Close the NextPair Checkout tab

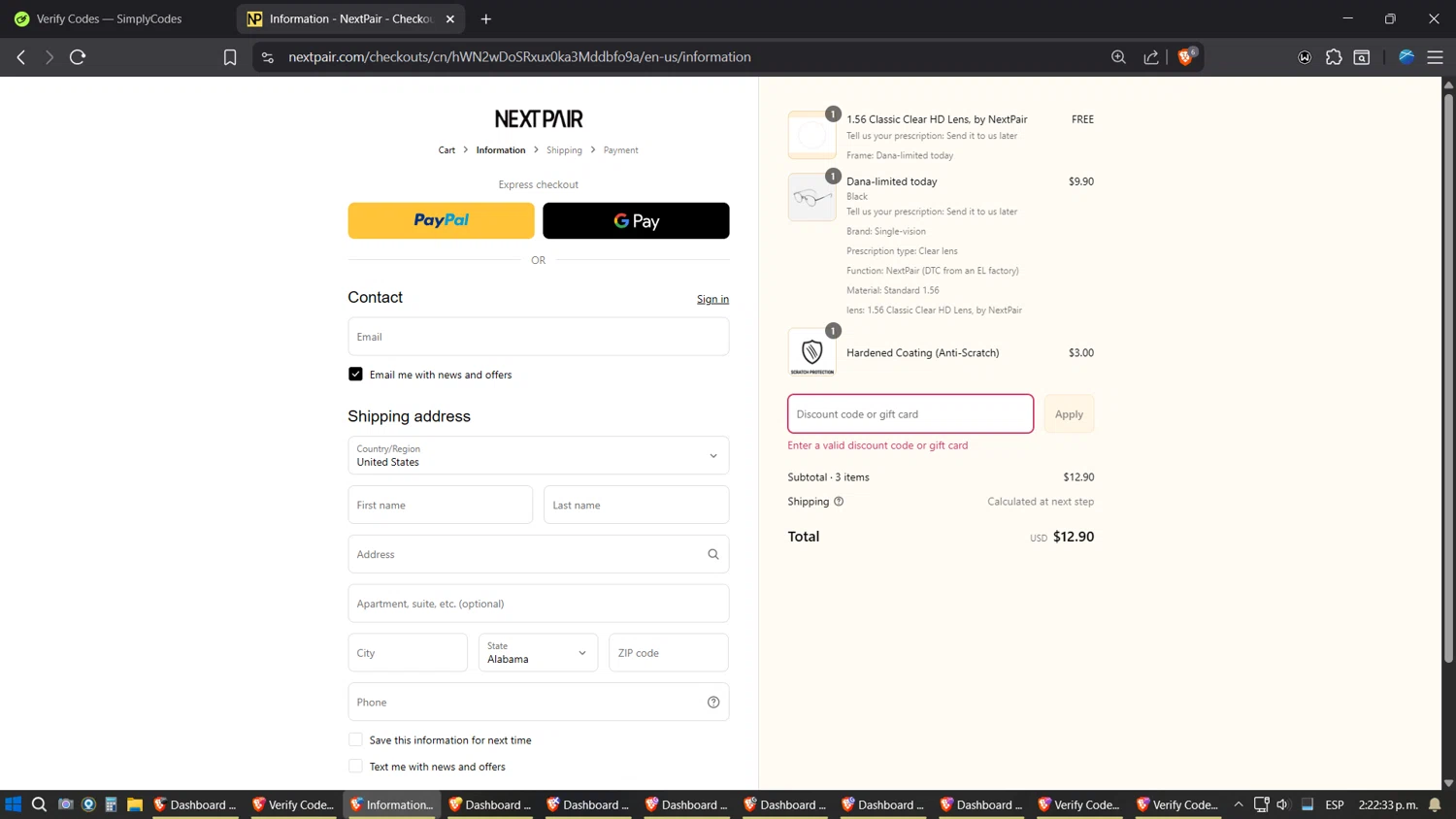pos(450,18)
